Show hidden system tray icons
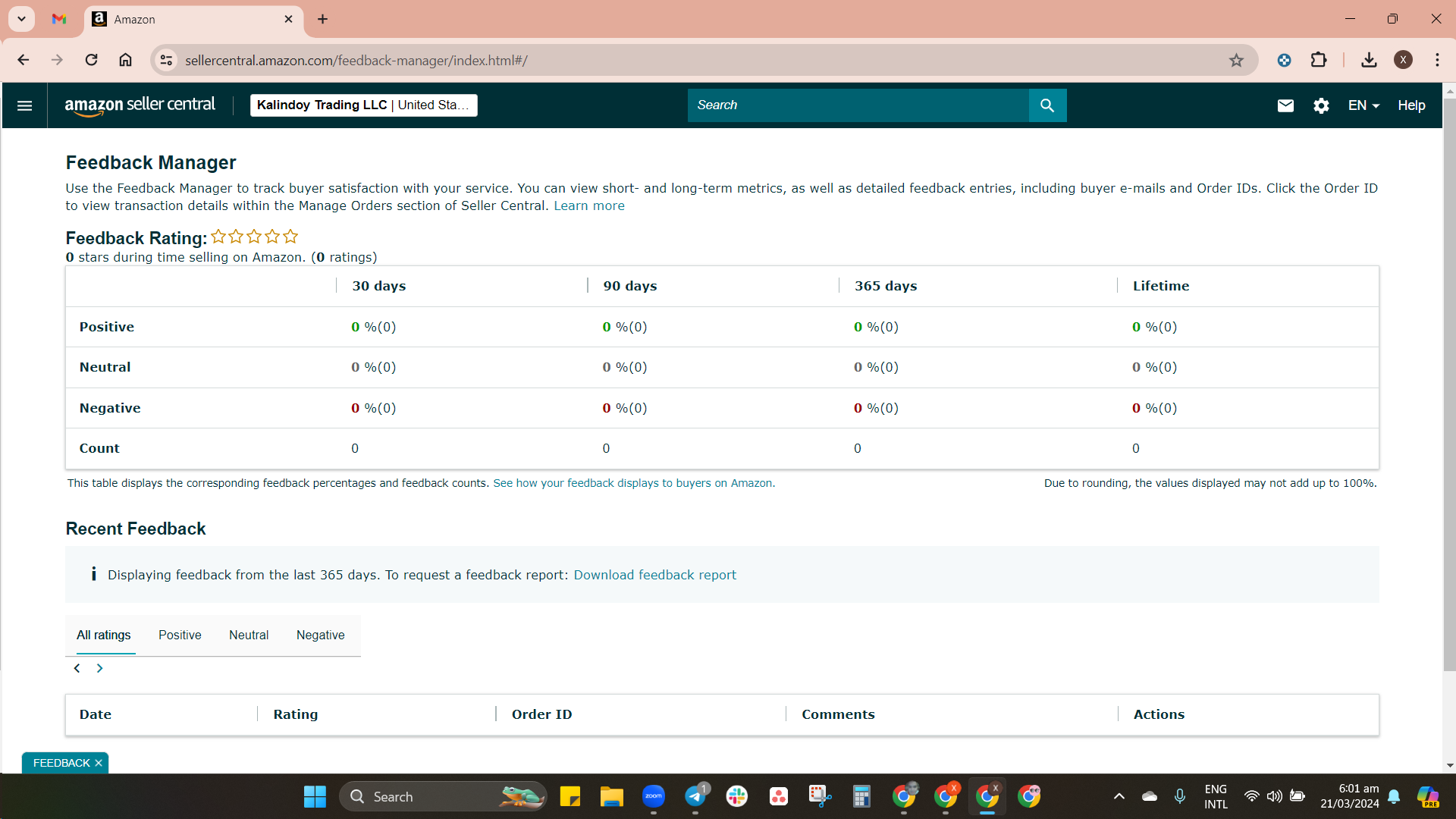1456x819 pixels. (x=1119, y=796)
